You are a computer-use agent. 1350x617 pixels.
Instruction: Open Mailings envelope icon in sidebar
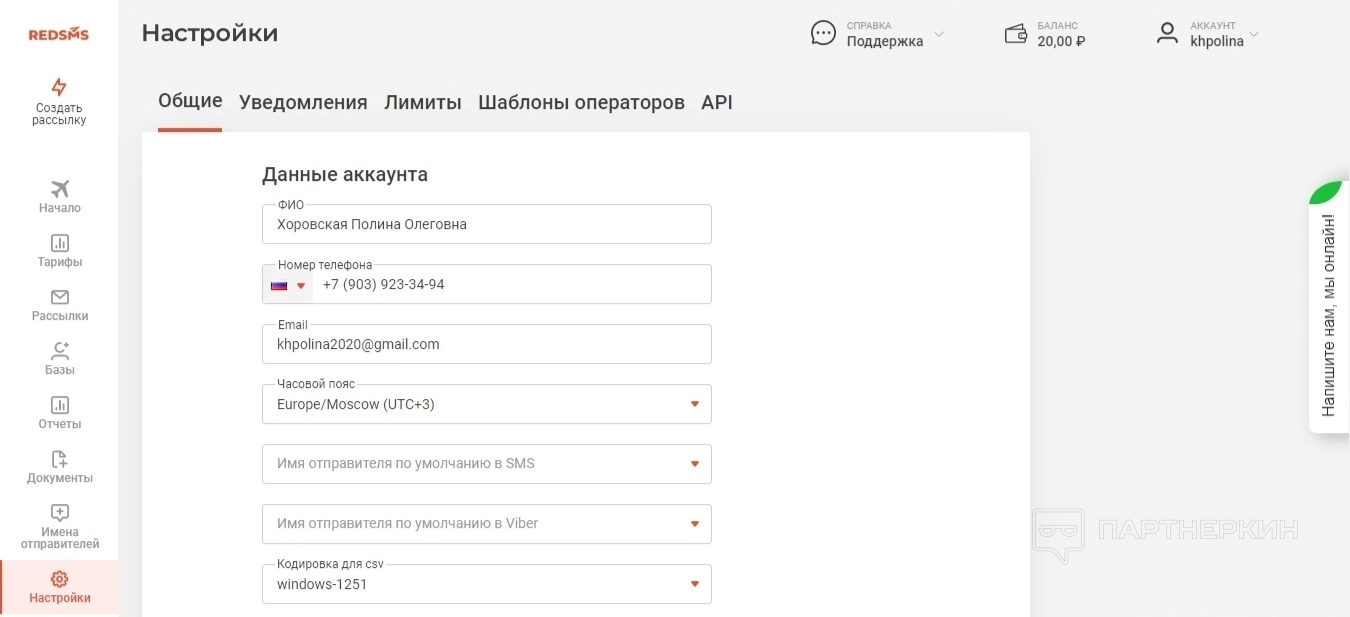coord(59,297)
